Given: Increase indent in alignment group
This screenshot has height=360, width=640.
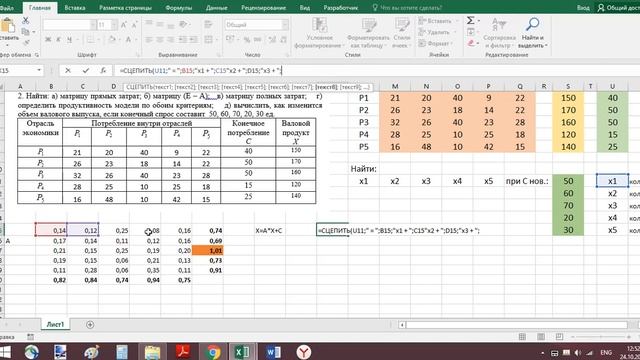Looking at the screenshot, I should pyautogui.click(x=193, y=40).
